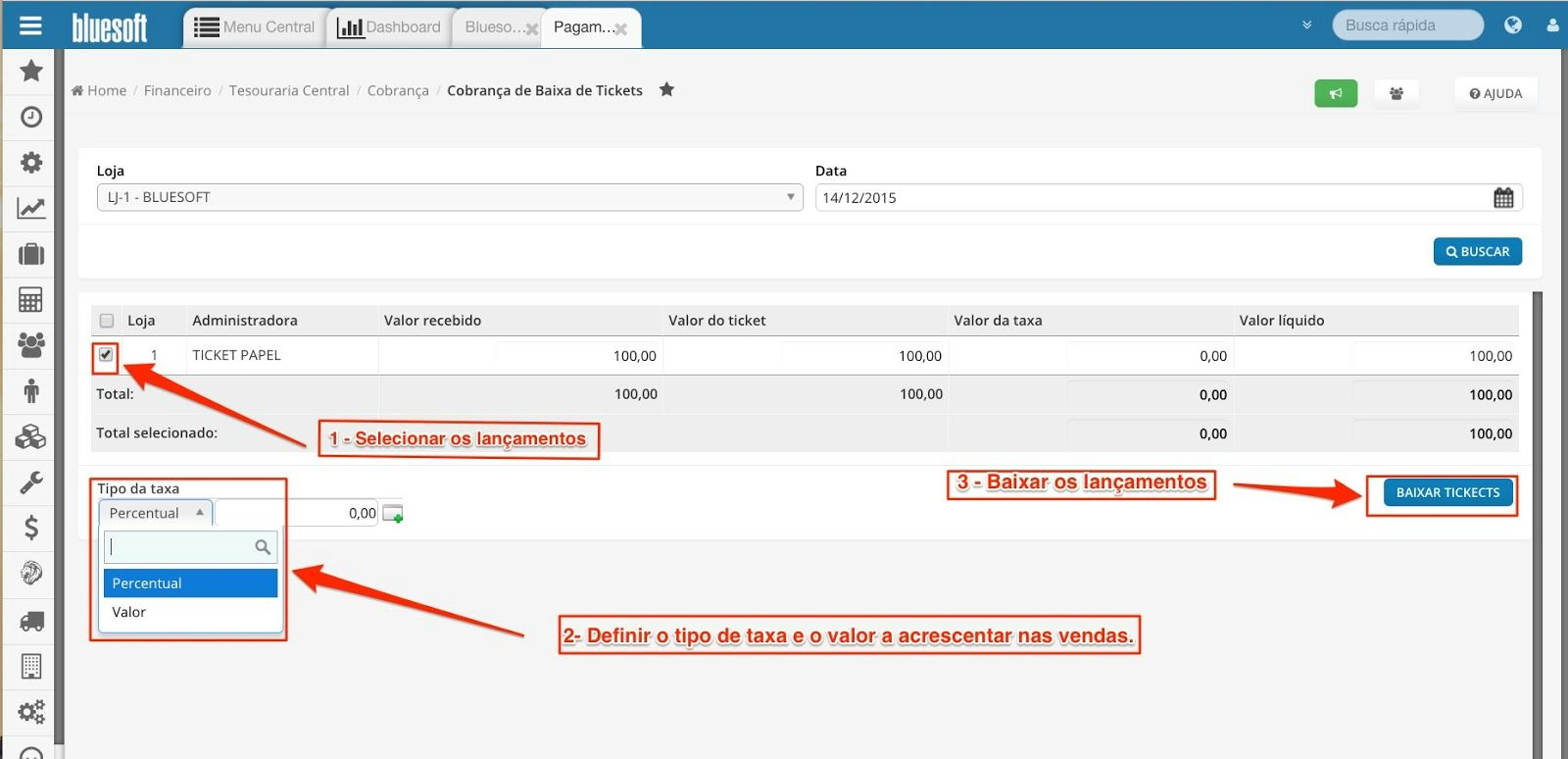Switch to the Dashboard tab
The width and height of the screenshot is (1568, 759).
[x=389, y=27]
